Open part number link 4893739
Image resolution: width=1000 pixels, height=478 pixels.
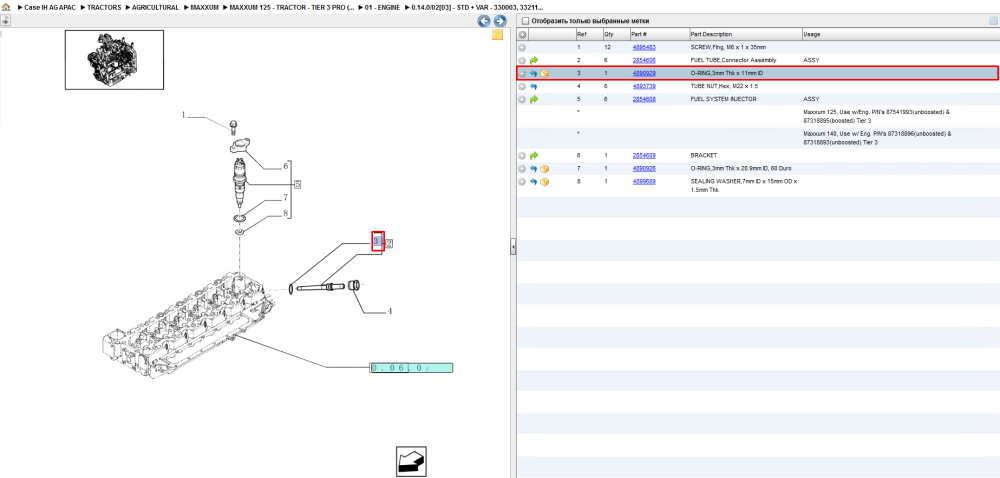point(643,86)
